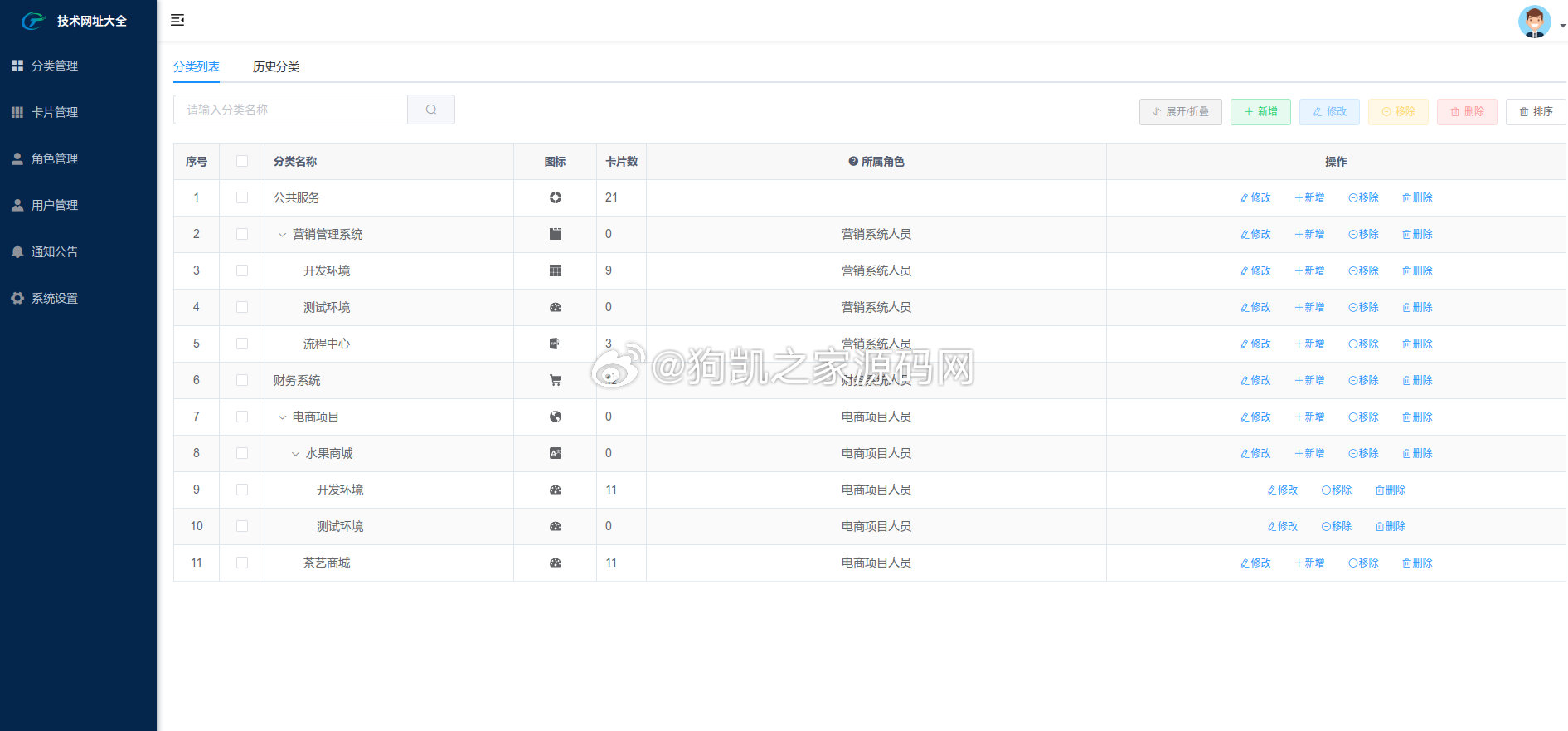Click the 技术网址大全 logo icon
1568x731 pixels.
(33, 21)
